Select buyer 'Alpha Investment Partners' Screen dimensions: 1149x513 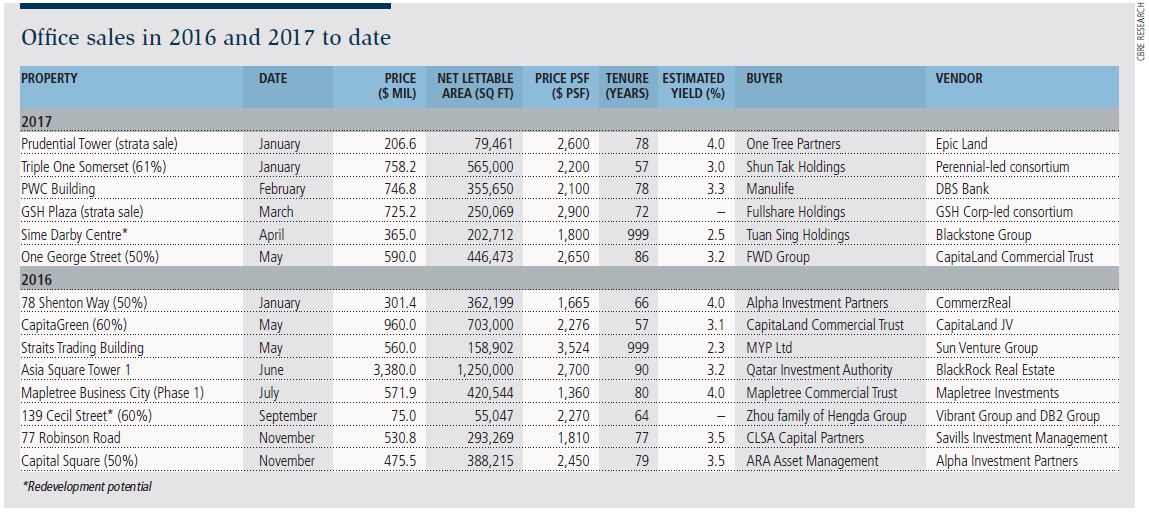pos(817,303)
